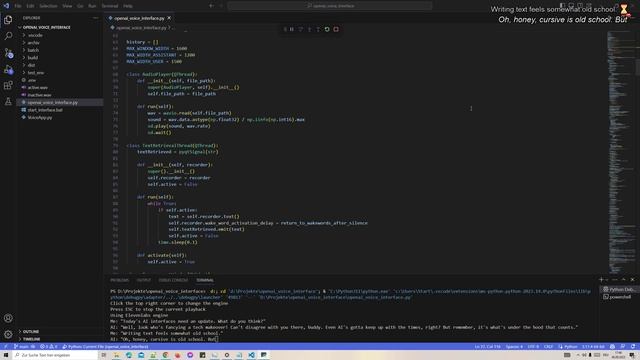Maximize the terminal panel size

(x=624, y=280)
